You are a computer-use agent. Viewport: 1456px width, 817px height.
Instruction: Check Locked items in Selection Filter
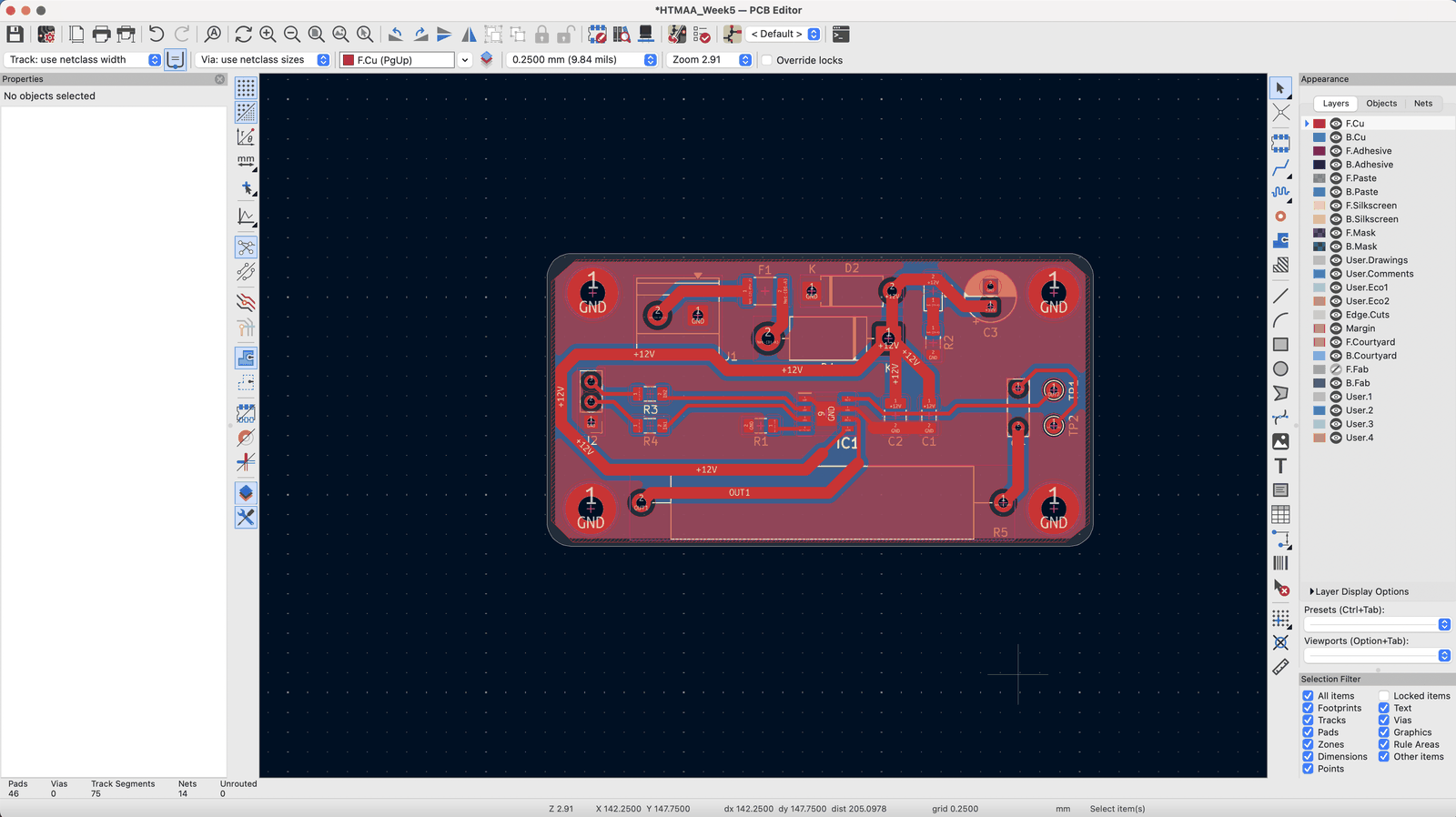click(1383, 696)
